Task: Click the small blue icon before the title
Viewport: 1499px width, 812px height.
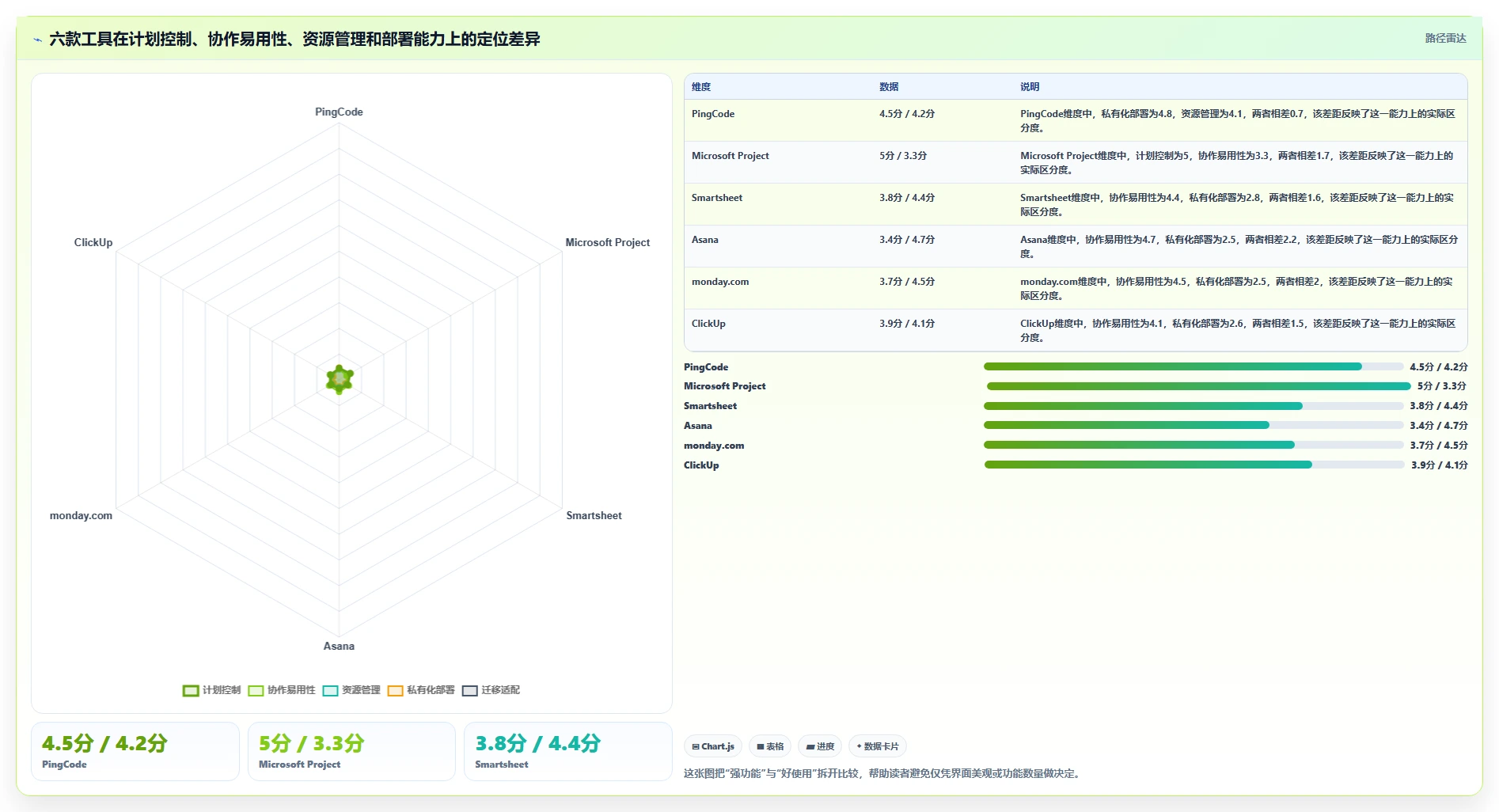Action: tap(37, 40)
